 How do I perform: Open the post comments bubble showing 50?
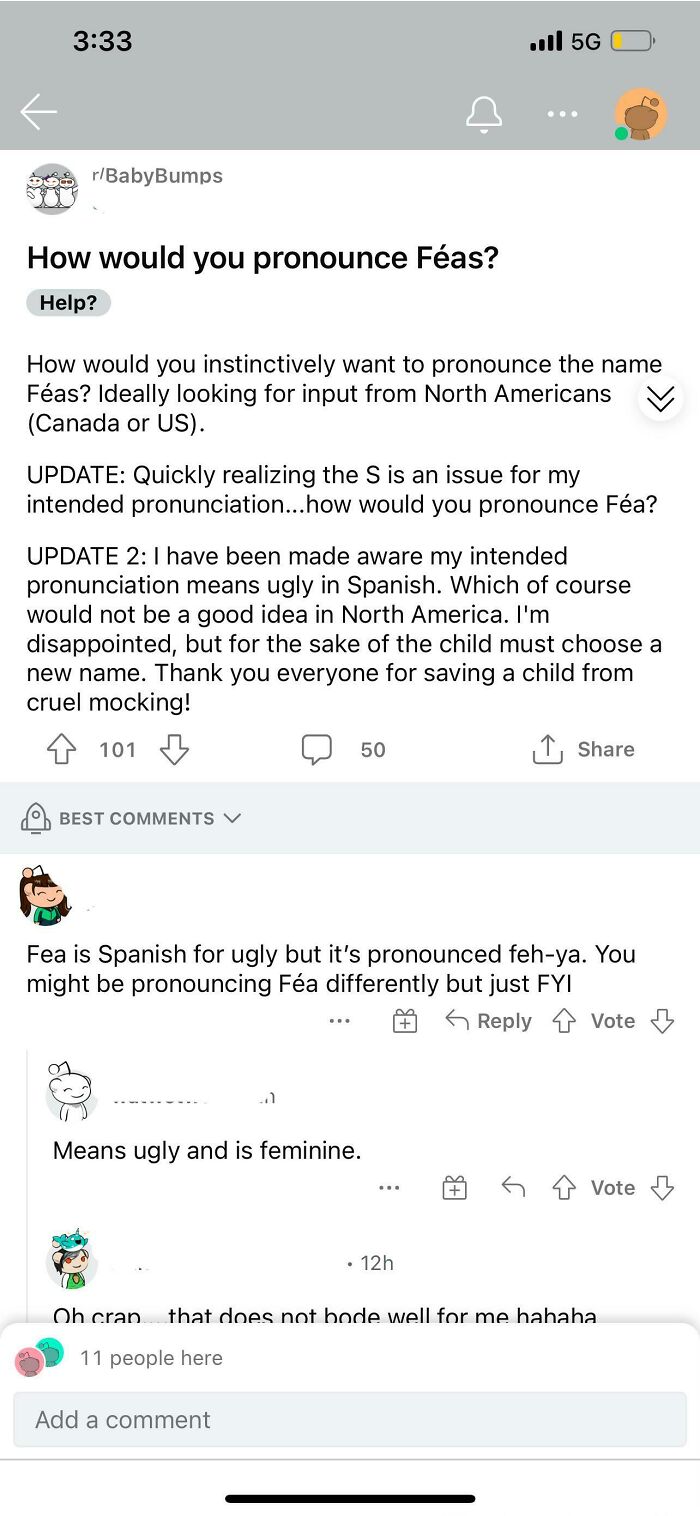pyautogui.click(x=316, y=750)
